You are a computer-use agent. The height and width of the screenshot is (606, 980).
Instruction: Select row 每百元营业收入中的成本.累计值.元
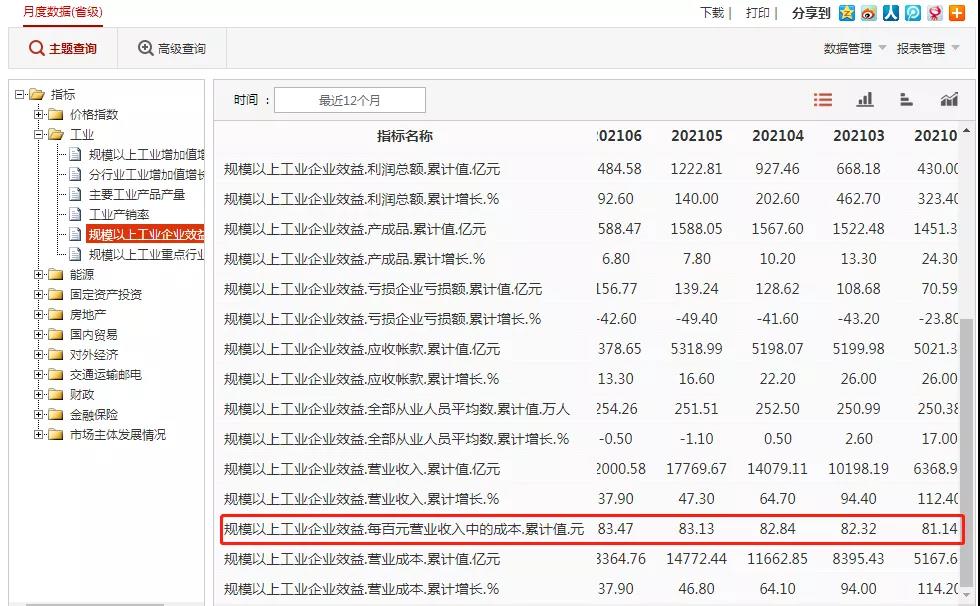click(x=592, y=529)
